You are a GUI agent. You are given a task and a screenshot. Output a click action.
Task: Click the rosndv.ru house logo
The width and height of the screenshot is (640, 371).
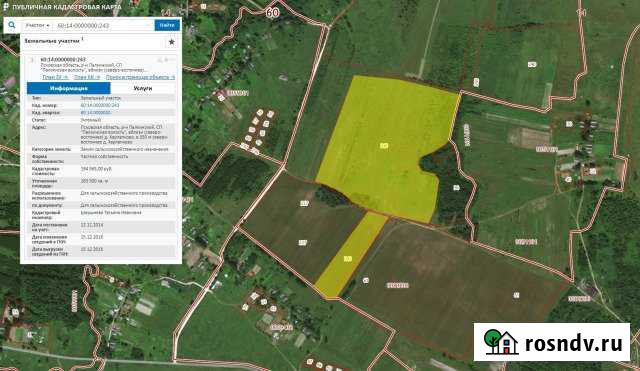pyautogui.click(x=501, y=342)
